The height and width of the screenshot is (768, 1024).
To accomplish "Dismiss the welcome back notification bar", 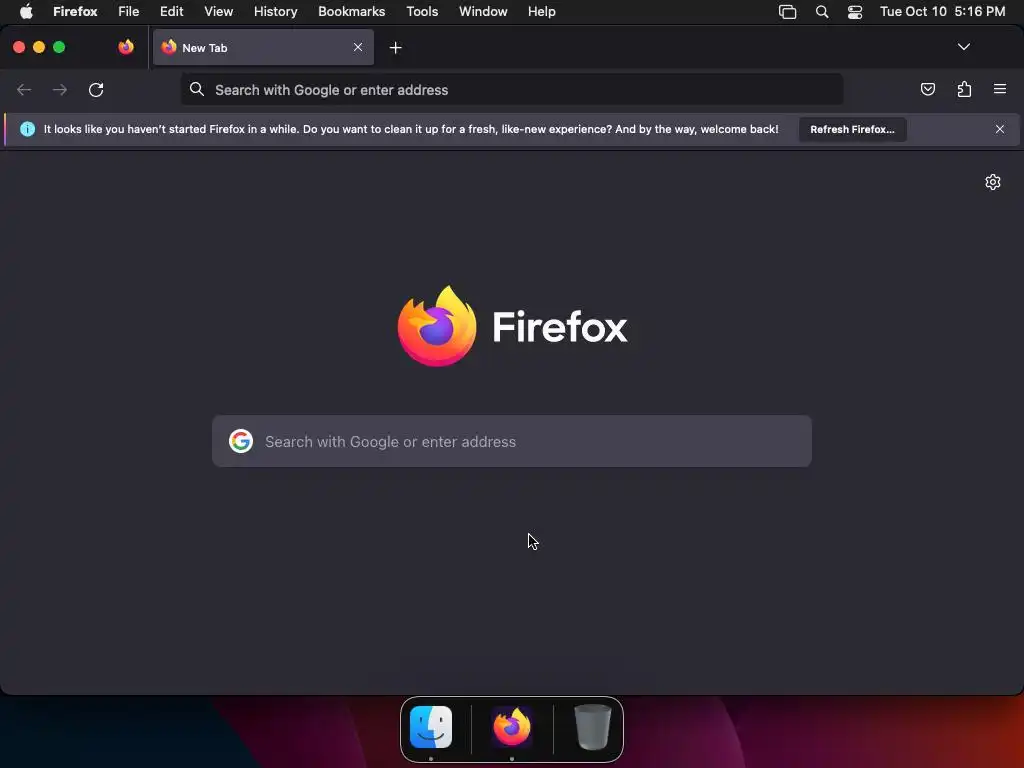I will click(x=1000, y=129).
